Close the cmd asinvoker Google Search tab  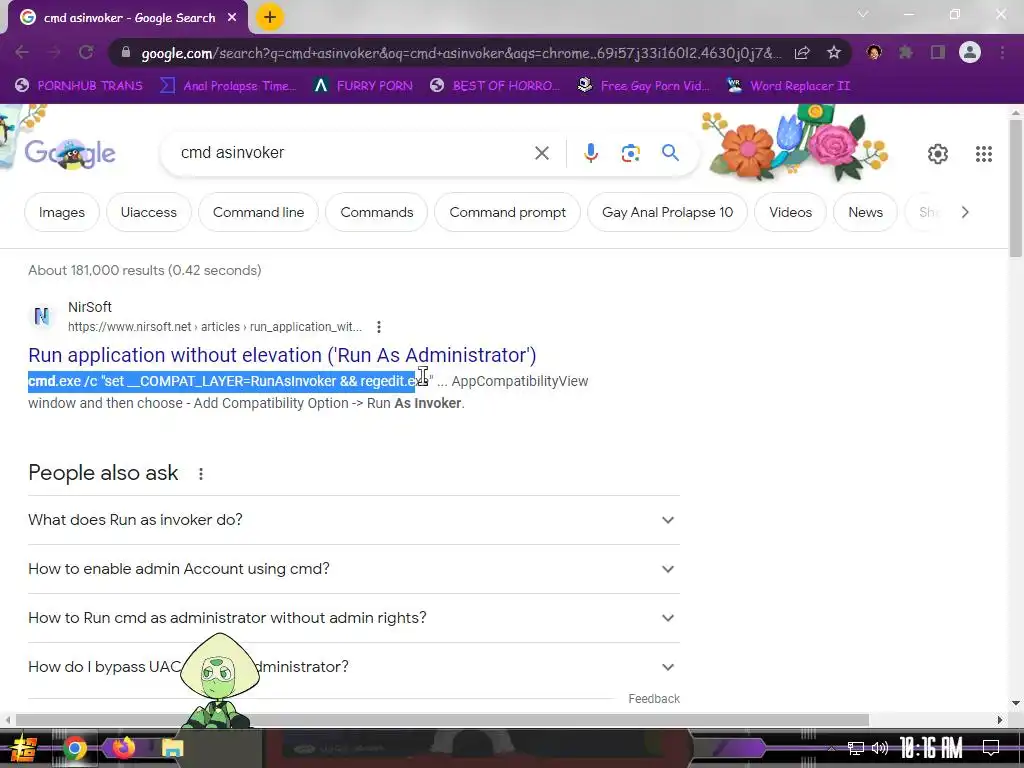click(x=232, y=18)
